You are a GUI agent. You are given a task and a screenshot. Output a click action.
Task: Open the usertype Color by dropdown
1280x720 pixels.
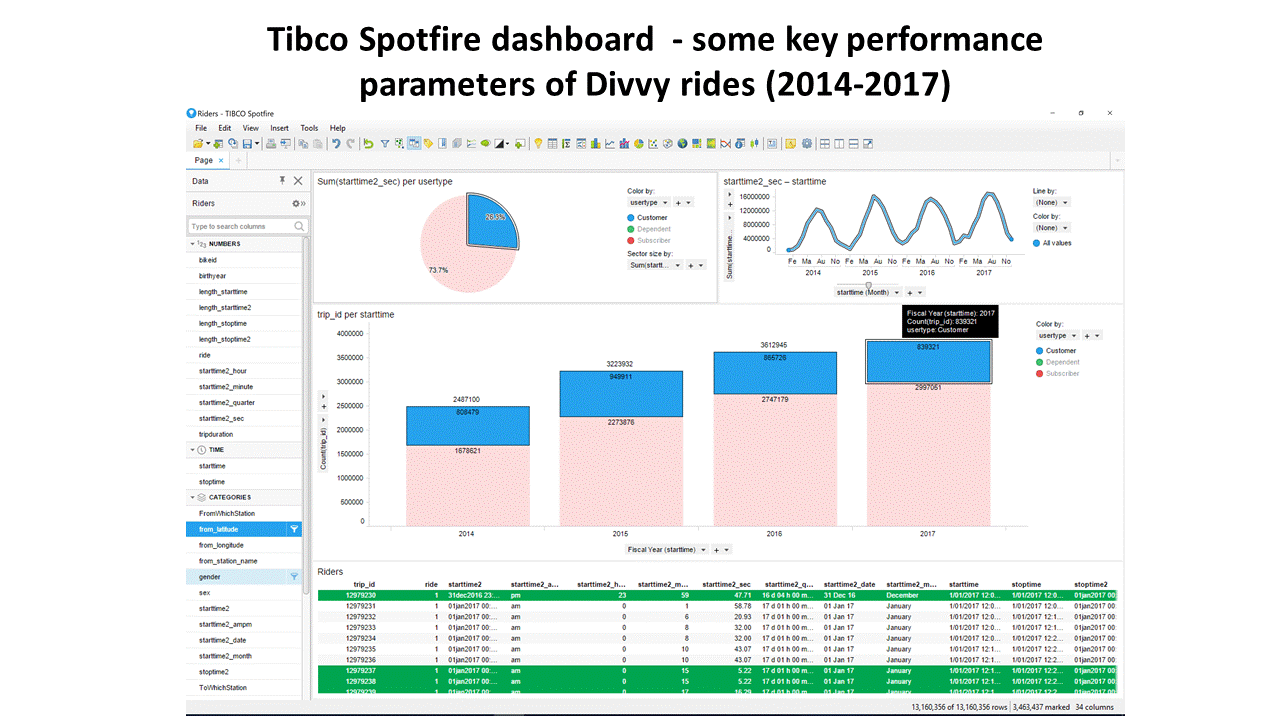click(x=648, y=202)
